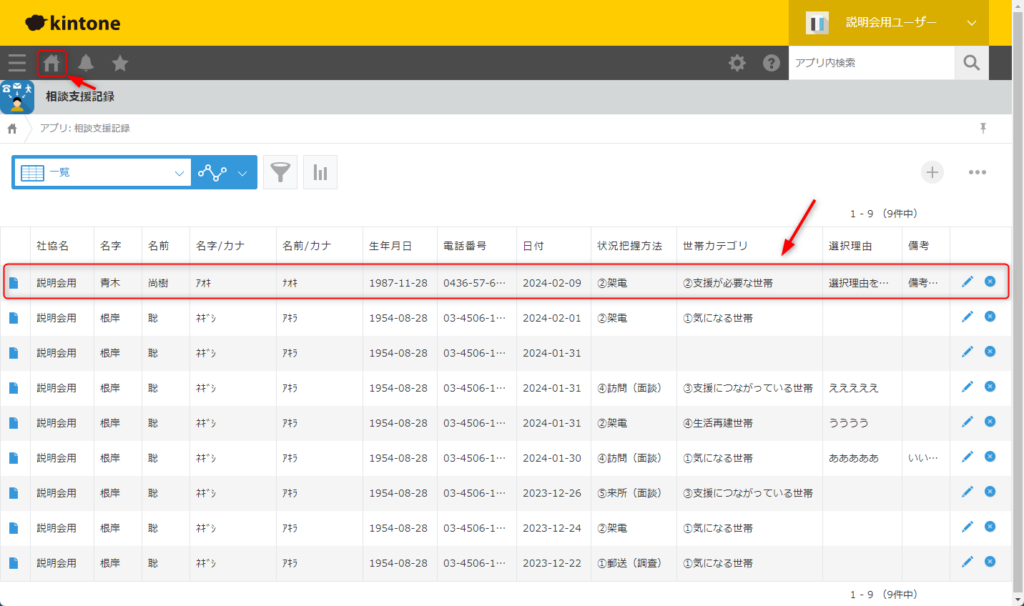Open the 2024-01-31 ④訪問（面談） record details

click(14, 387)
